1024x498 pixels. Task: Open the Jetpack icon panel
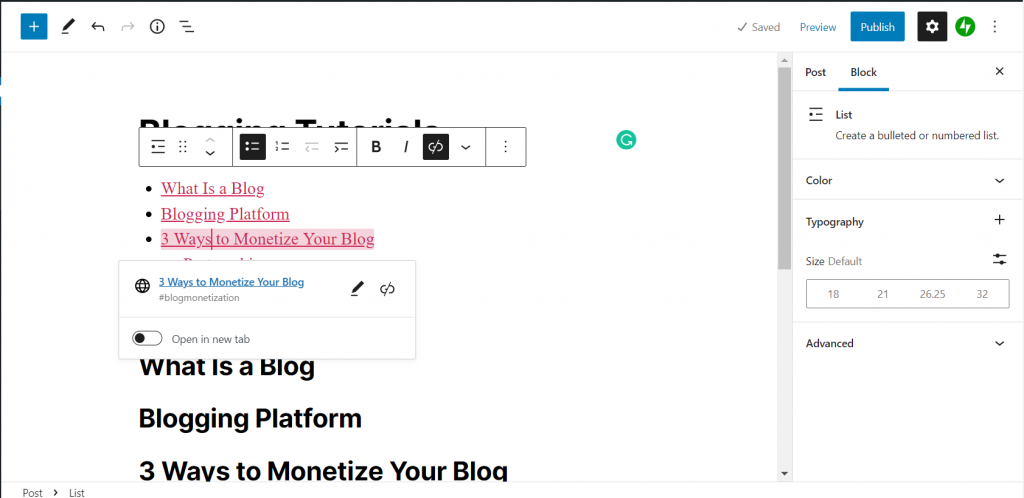coord(965,27)
